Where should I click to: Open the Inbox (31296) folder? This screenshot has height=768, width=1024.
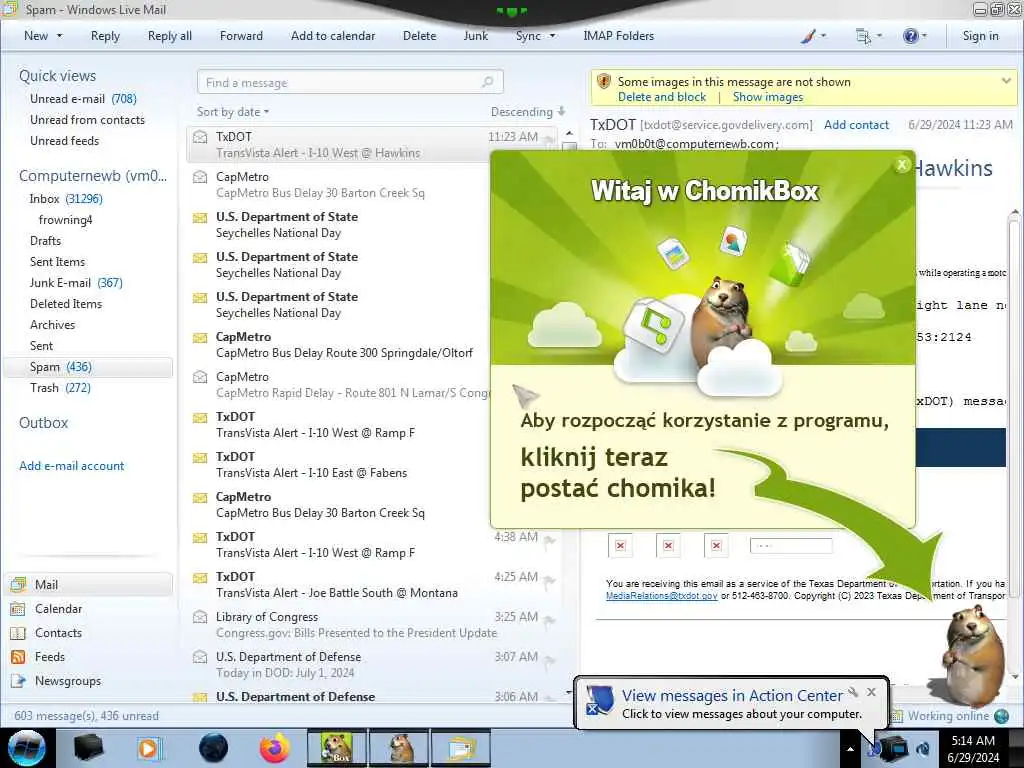pyautogui.click(x=65, y=199)
